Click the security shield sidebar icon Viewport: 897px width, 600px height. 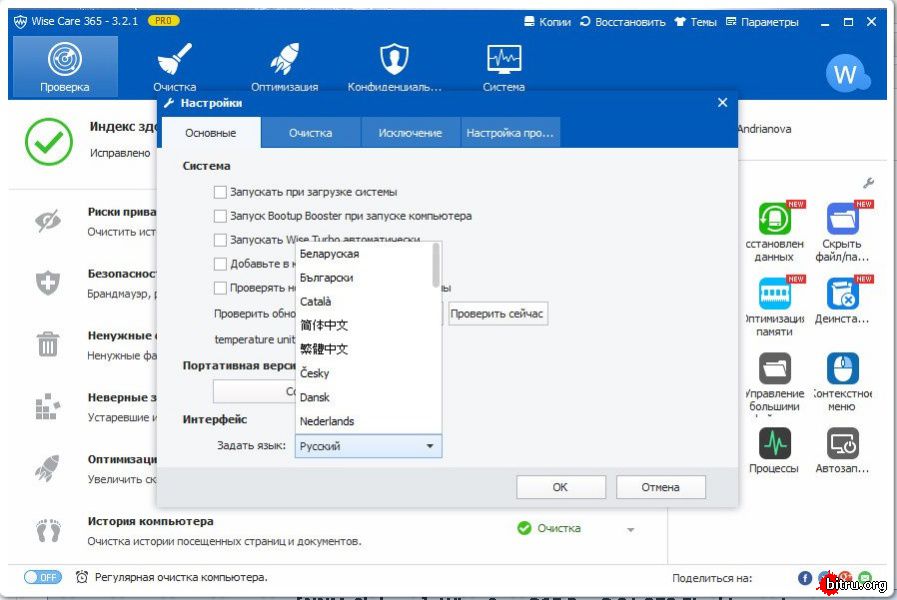click(47, 283)
